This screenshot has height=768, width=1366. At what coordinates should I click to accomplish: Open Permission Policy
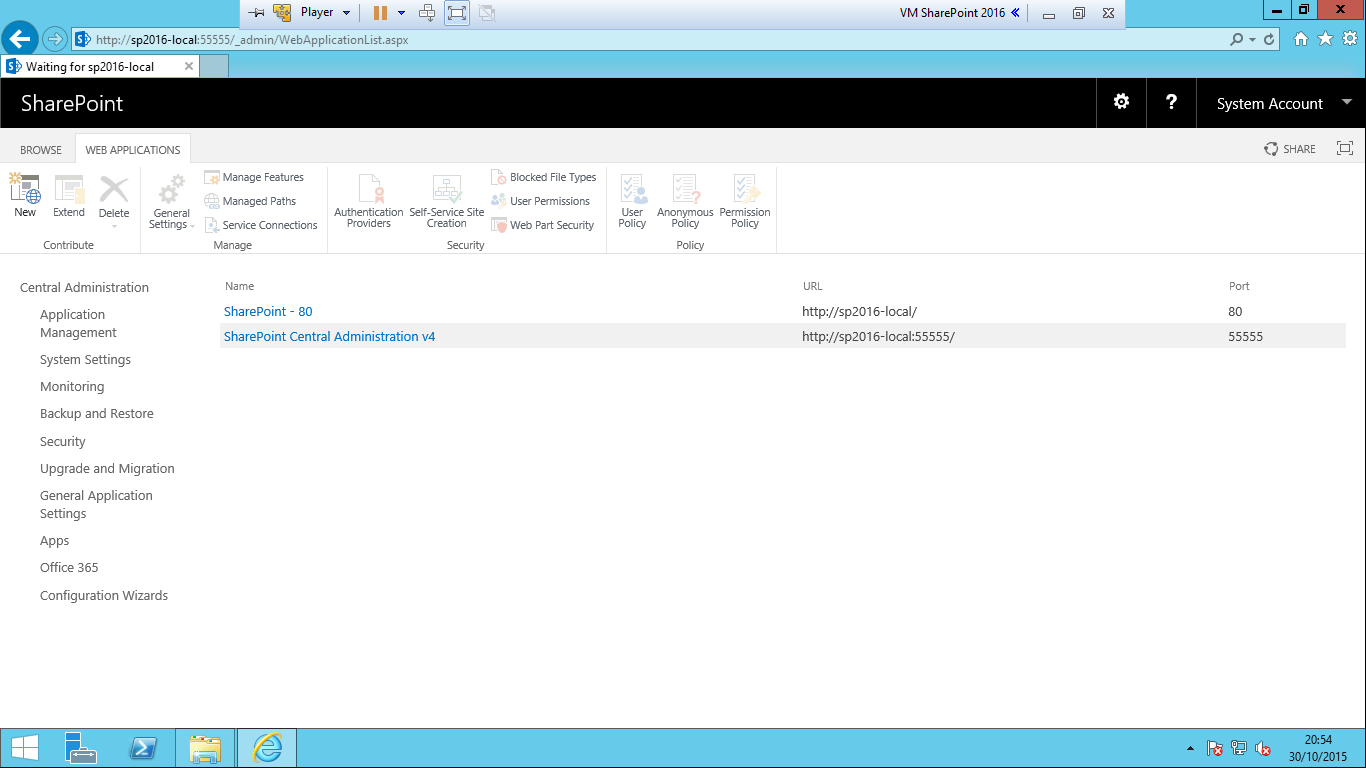[745, 202]
